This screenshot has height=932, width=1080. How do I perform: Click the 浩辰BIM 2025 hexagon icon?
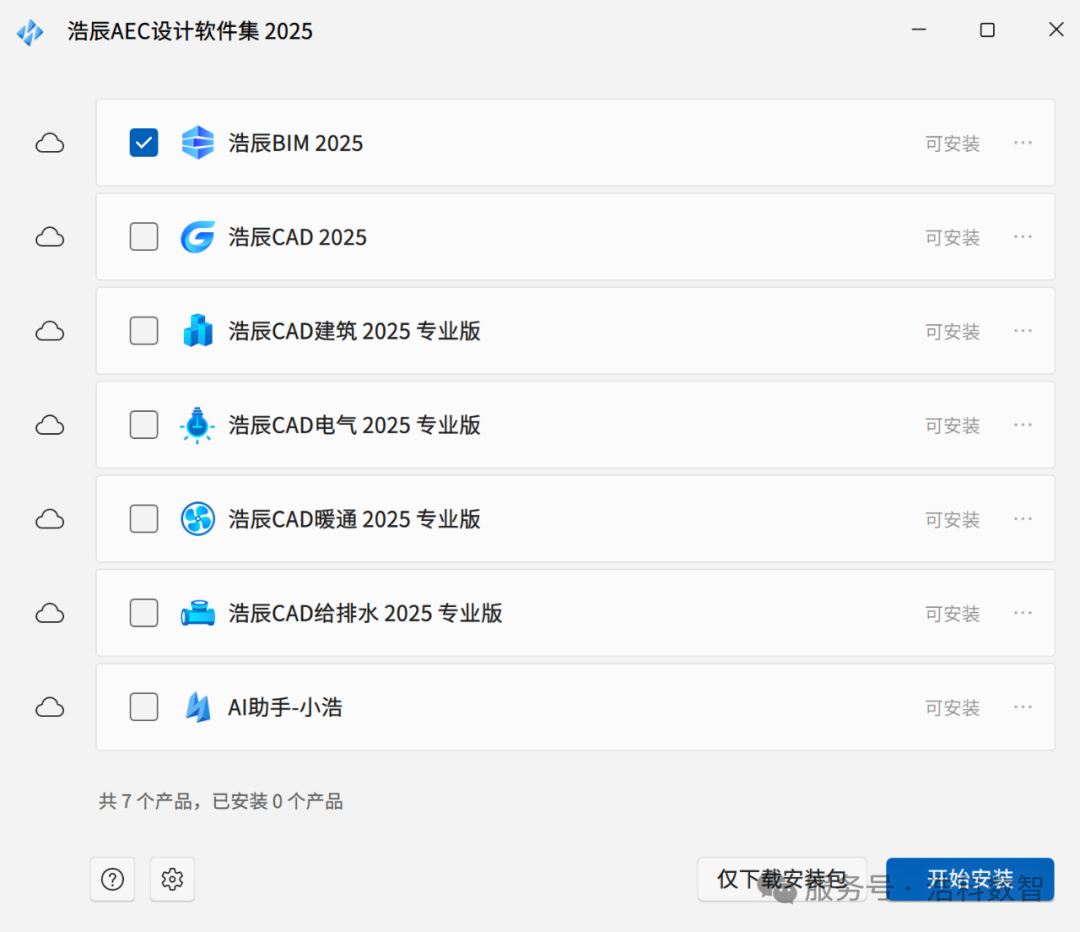tap(198, 143)
